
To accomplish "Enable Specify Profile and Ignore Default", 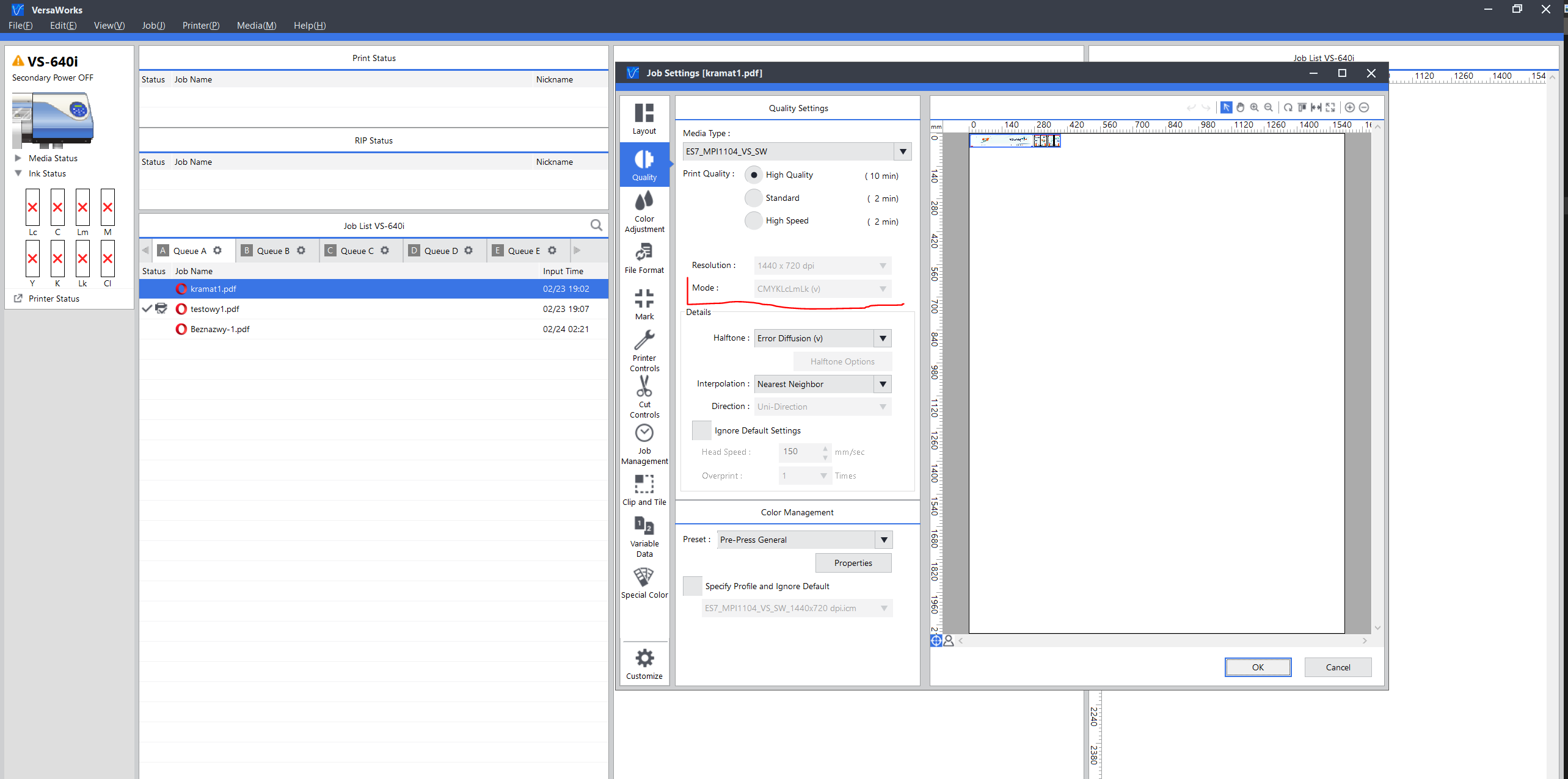I will click(692, 586).
